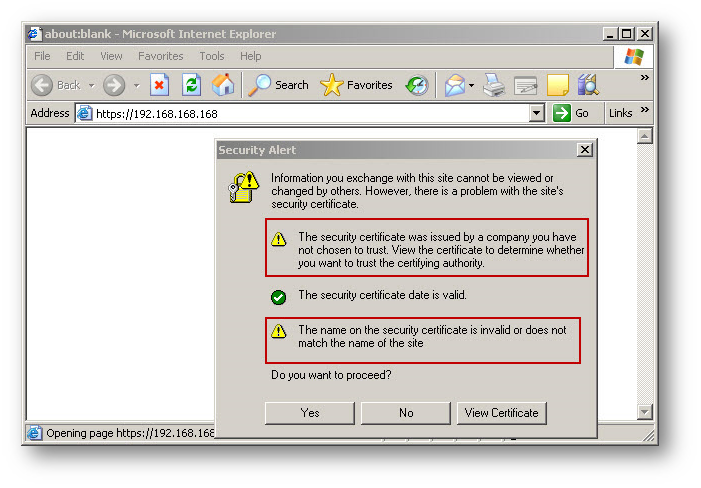Click the green checkmark beside certificate date
The width and height of the screenshot is (701, 488).
tap(279, 297)
